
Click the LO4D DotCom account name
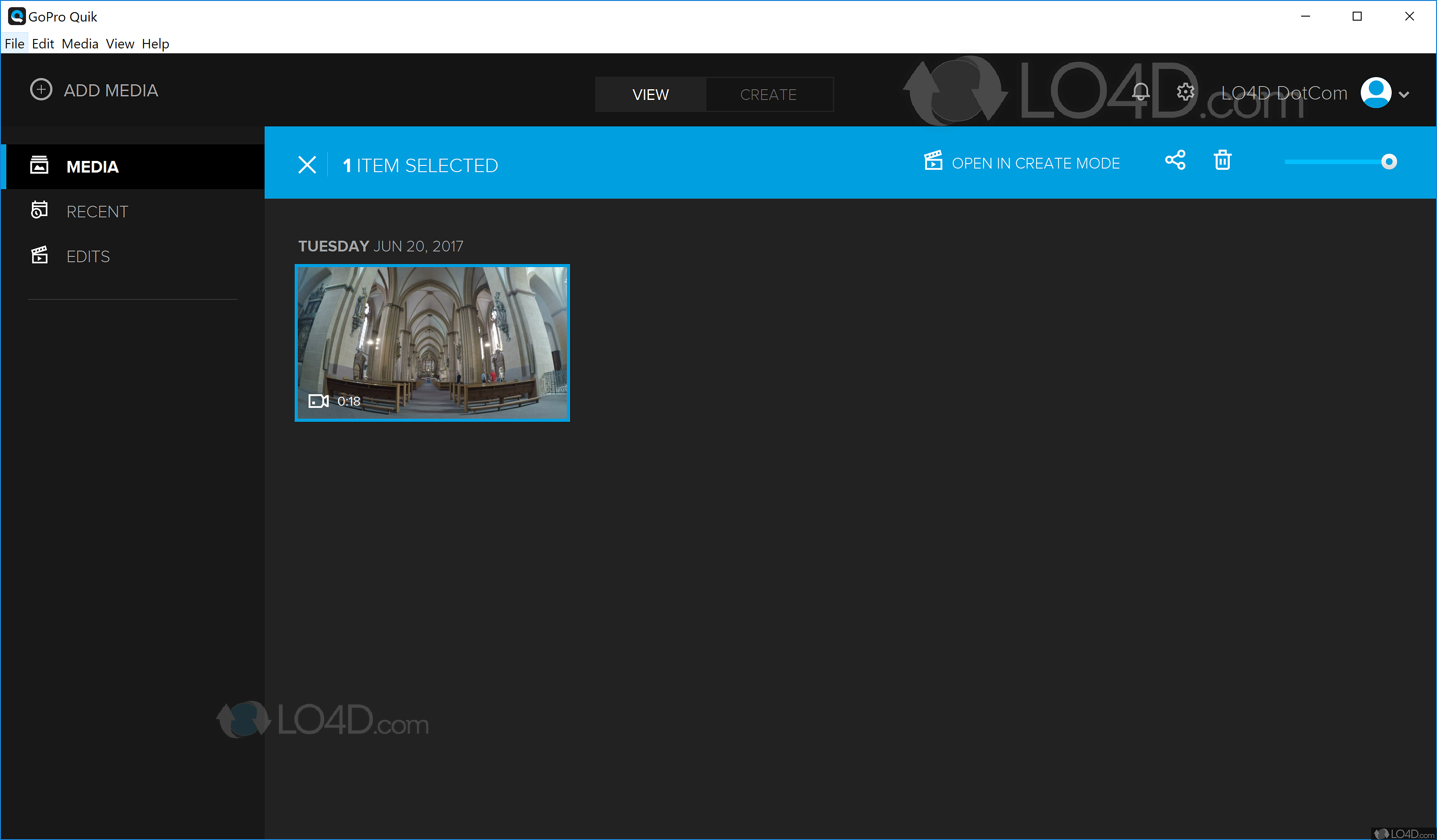point(1284,93)
